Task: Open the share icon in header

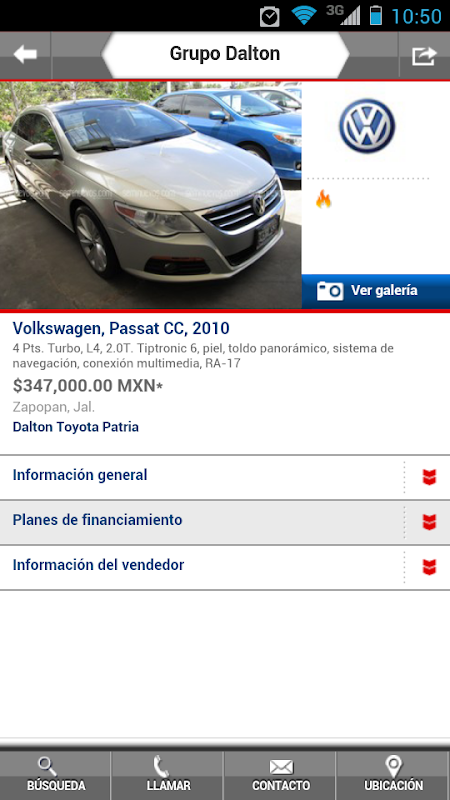Action: (x=424, y=56)
